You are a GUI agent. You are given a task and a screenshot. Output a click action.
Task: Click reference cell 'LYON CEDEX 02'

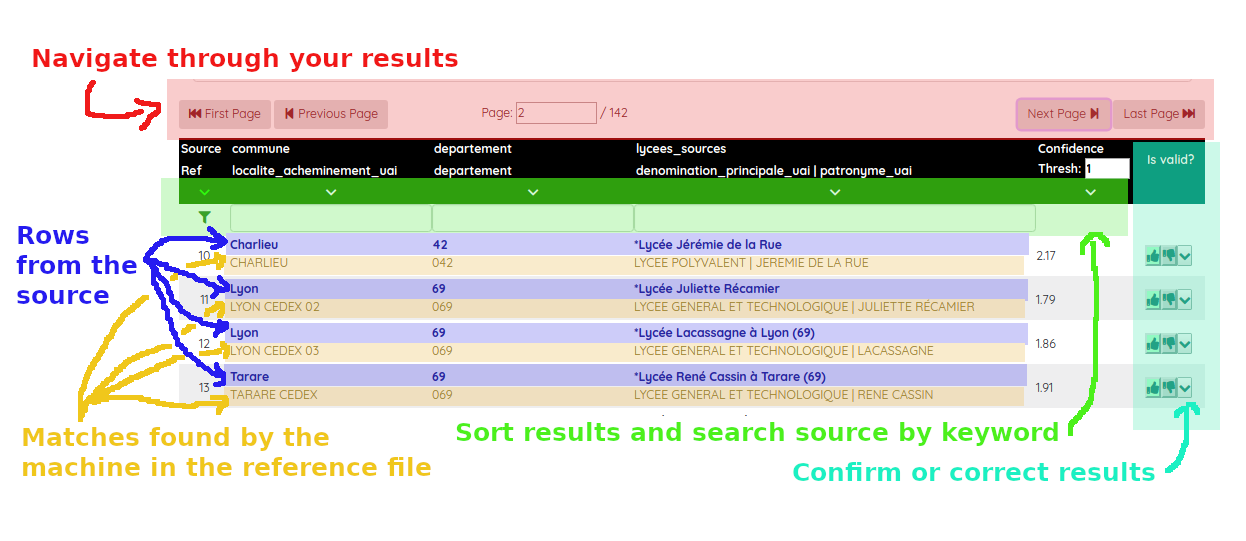pyautogui.click(x=275, y=307)
